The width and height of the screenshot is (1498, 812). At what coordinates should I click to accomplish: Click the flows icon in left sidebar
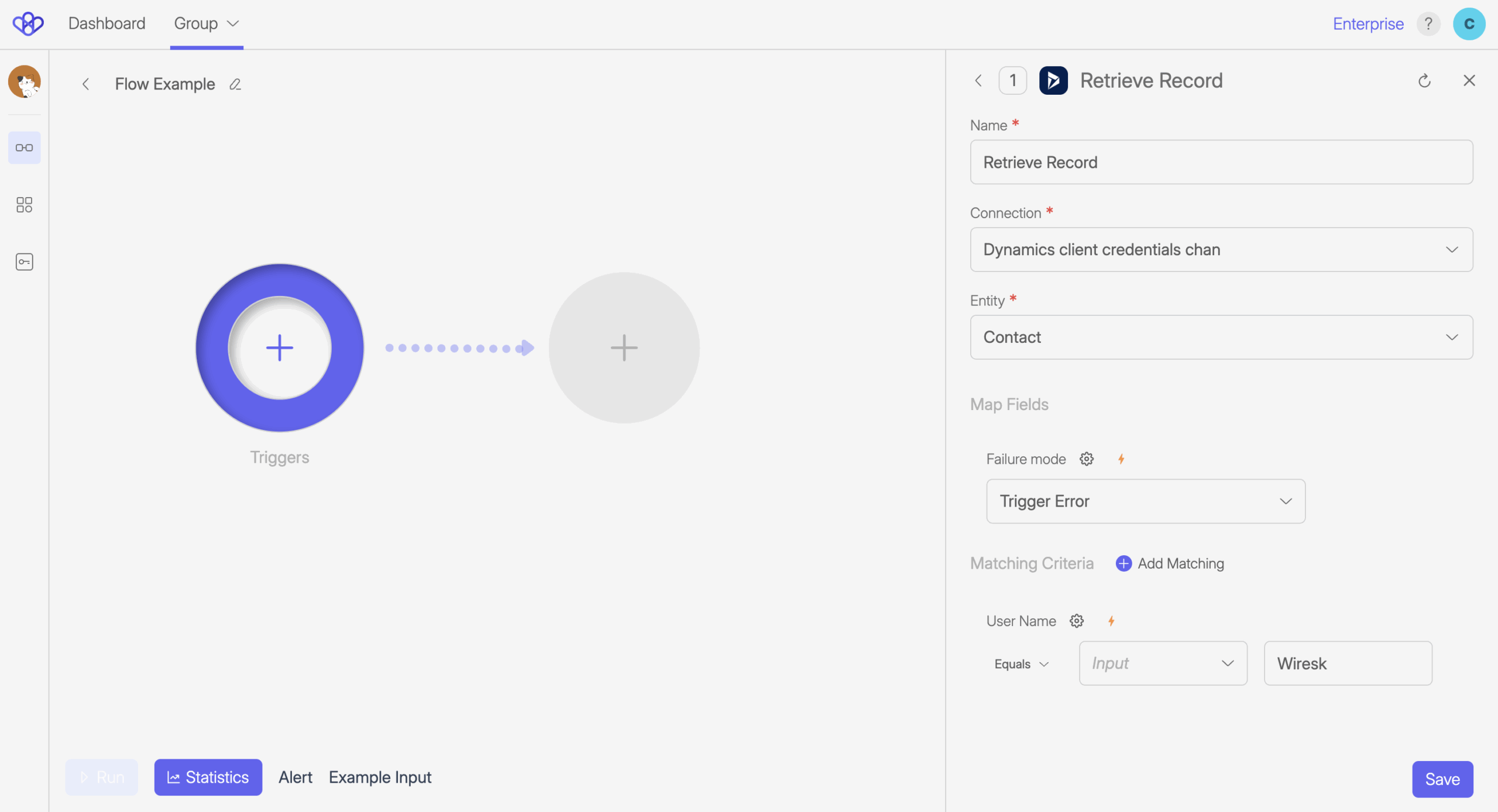pyautogui.click(x=24, y=147)
